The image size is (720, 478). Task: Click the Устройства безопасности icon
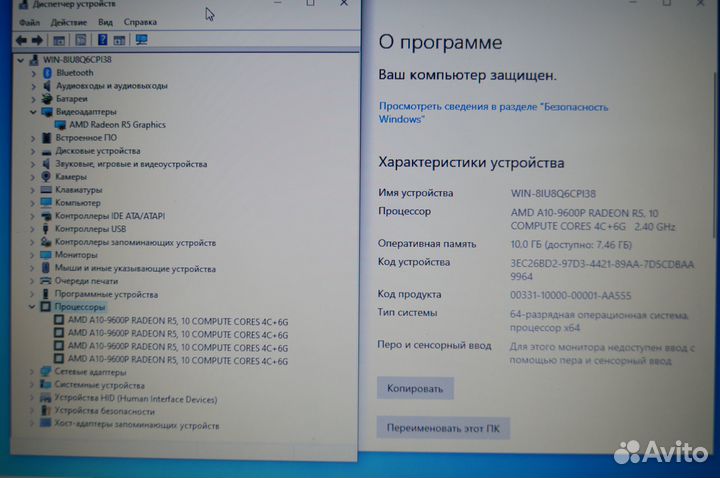(45, 411)
